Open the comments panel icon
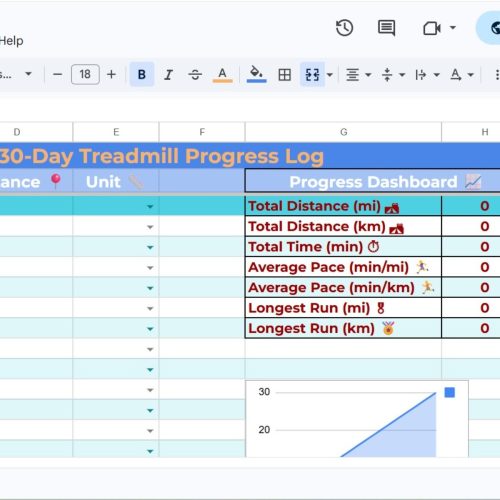 [386, 28]
